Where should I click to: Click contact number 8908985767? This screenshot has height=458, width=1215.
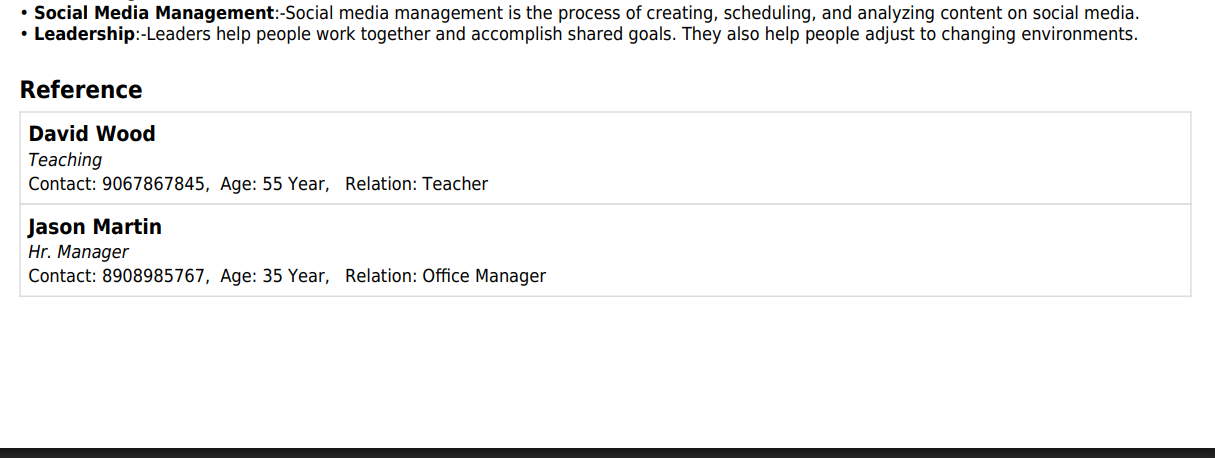155,276
